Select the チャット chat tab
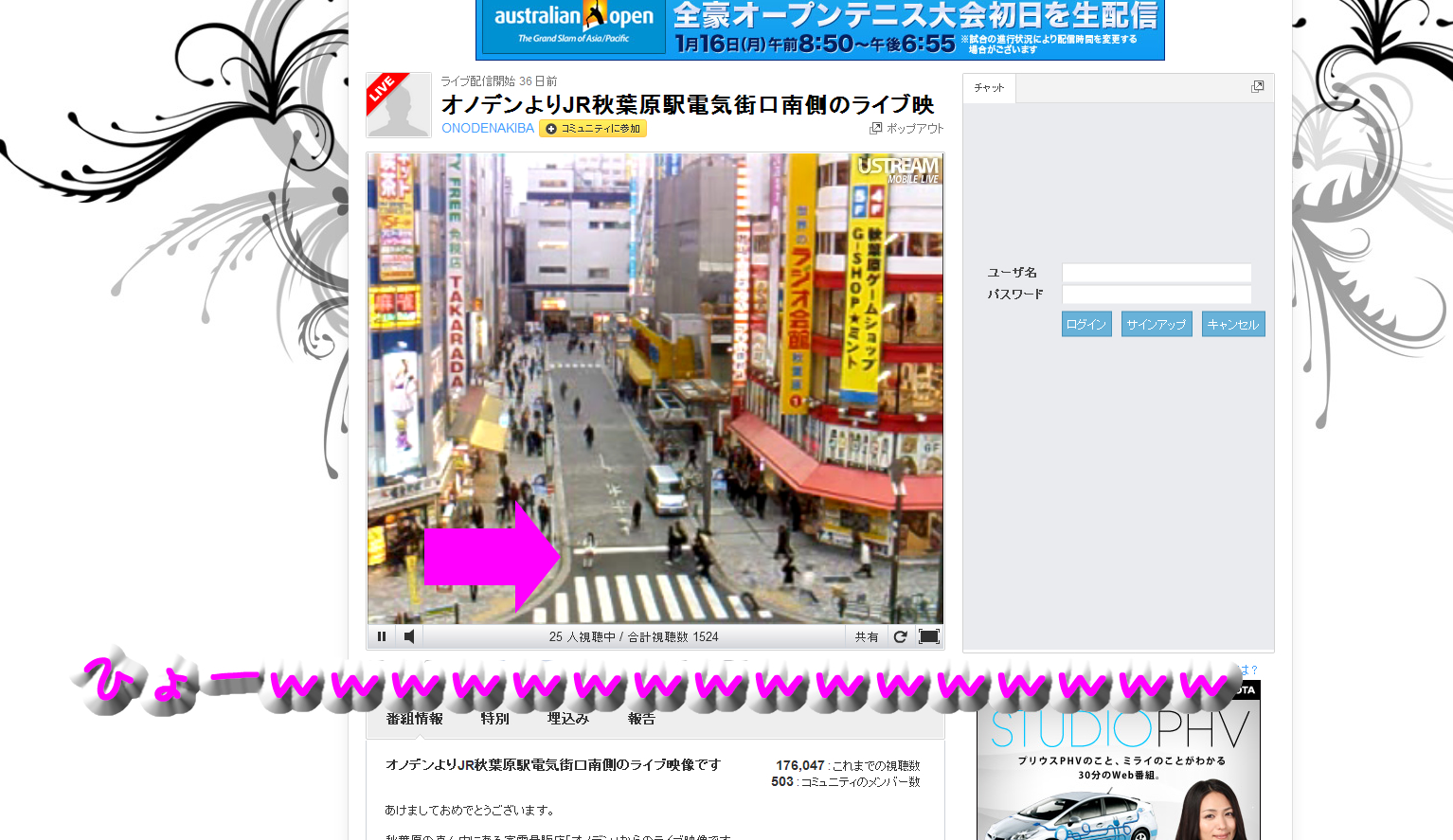The width and height of the screenshot is (1453, 840). (x=989, y=88)
